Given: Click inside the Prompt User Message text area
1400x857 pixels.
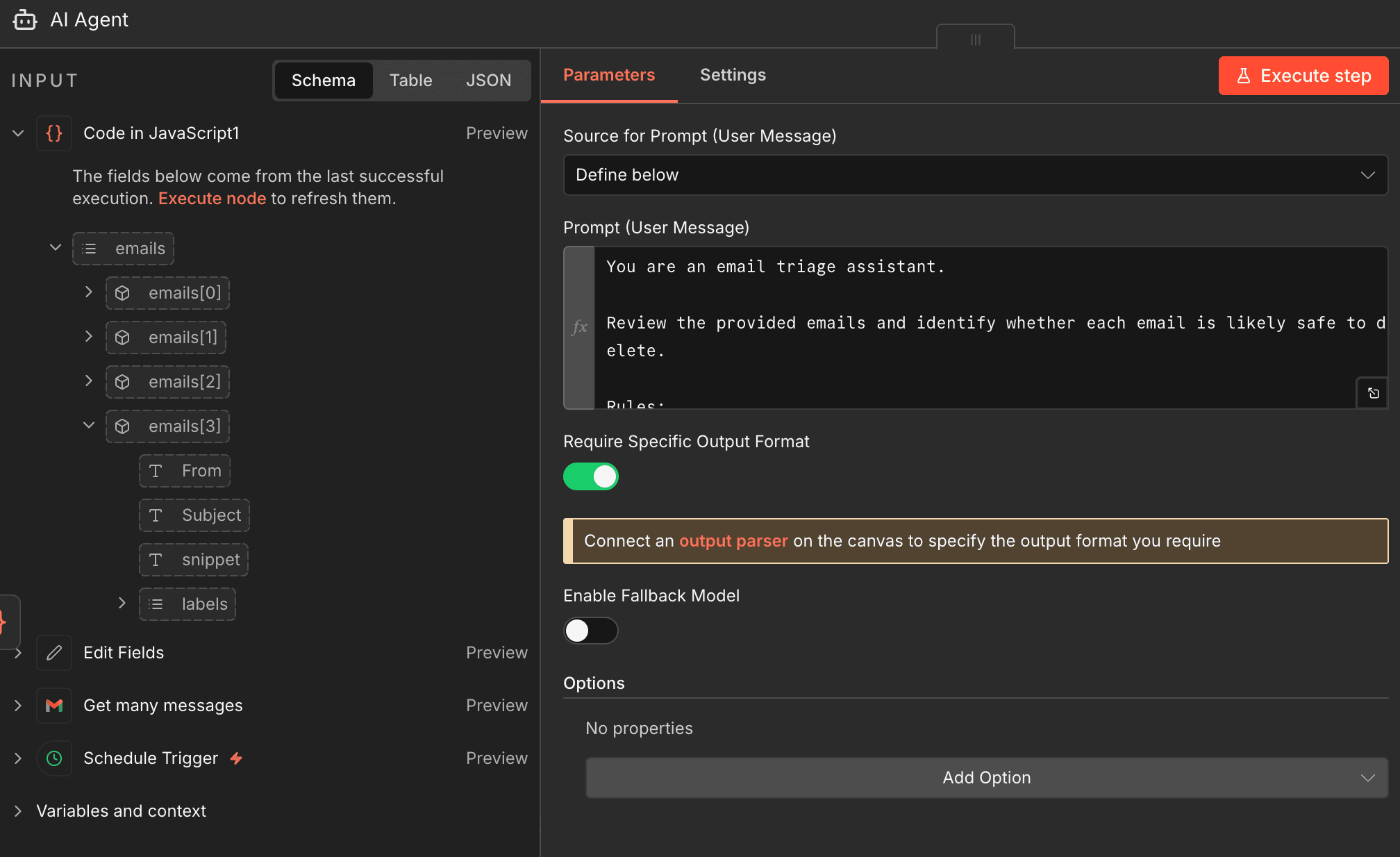Looking at the screenshot, I should point(972,326).
